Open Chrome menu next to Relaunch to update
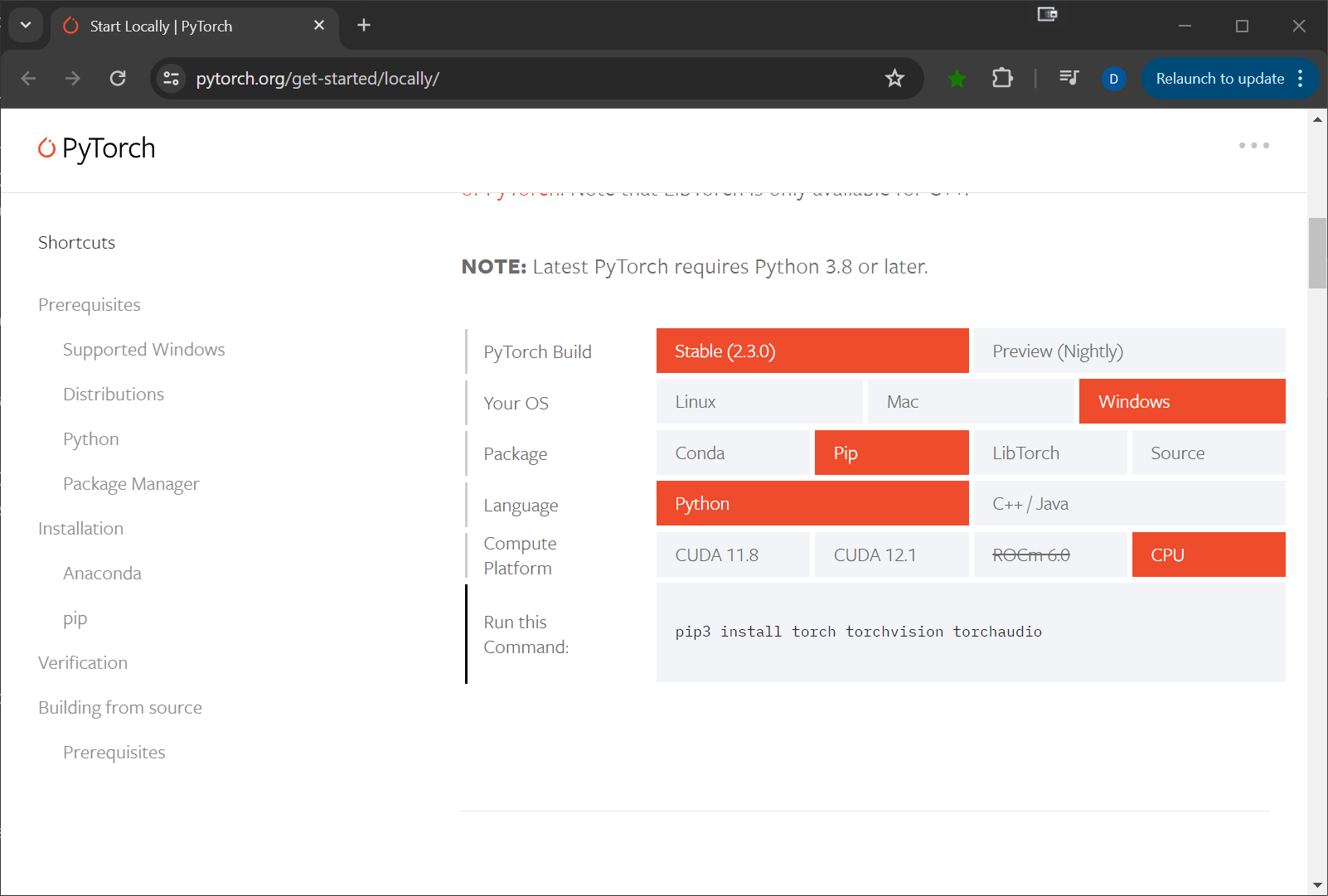The image size is (1328, 896). 1301,79
